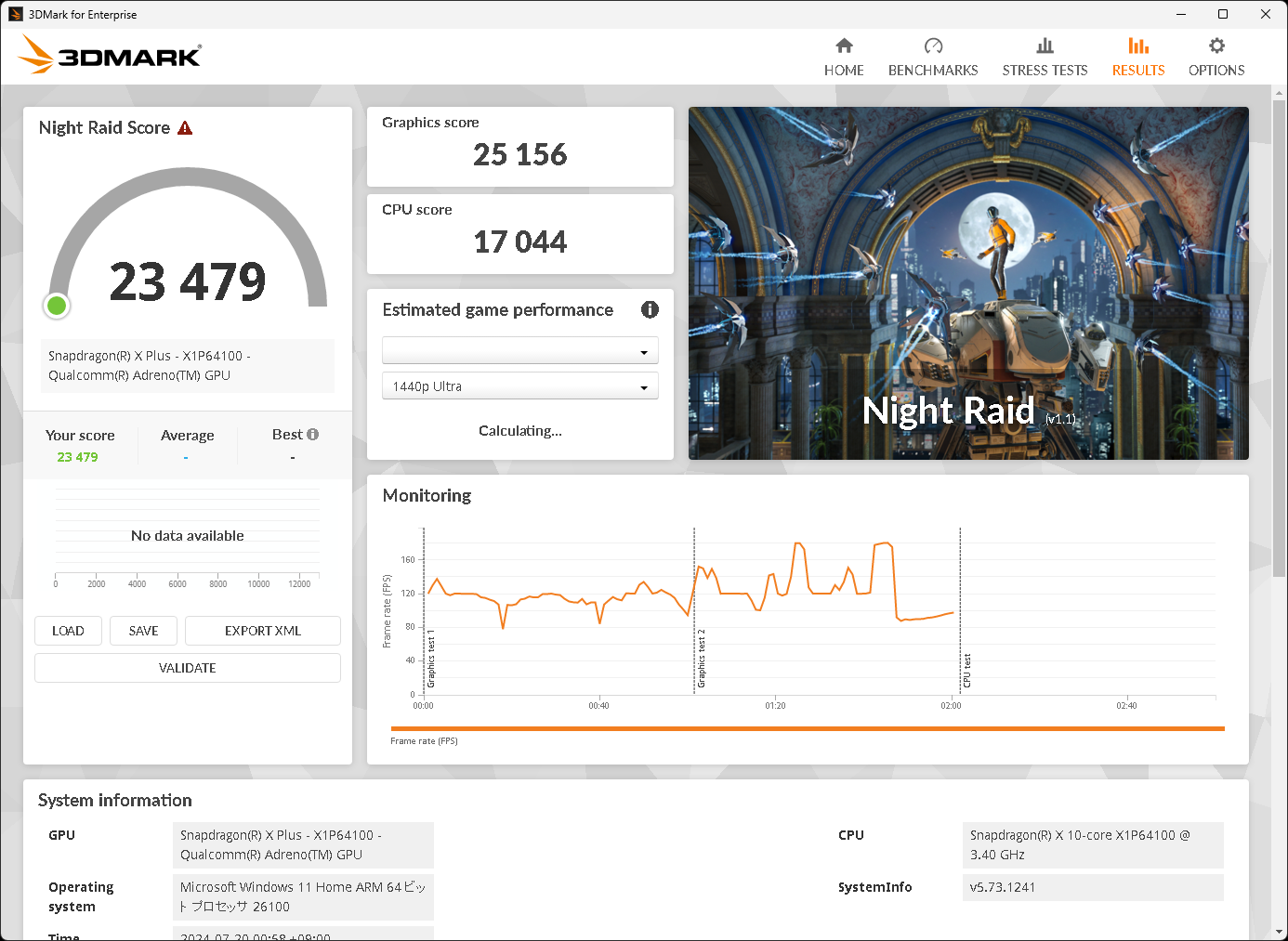Screen dimensions: 1288x941
Task: Click the green Your score value
Action: (77, 457)
